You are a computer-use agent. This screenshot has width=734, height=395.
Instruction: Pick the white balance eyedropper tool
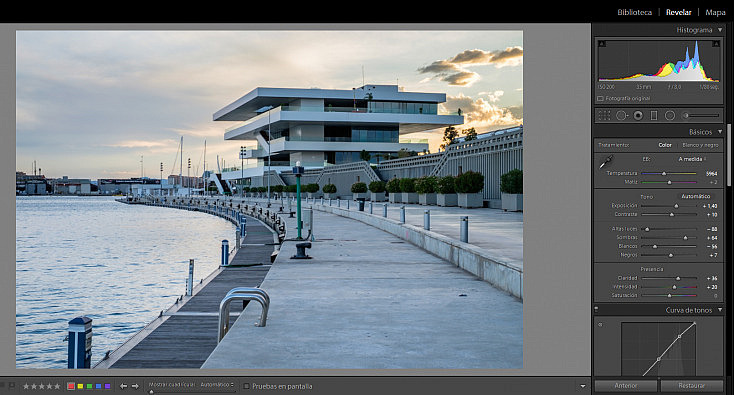(x=606, y=162)
